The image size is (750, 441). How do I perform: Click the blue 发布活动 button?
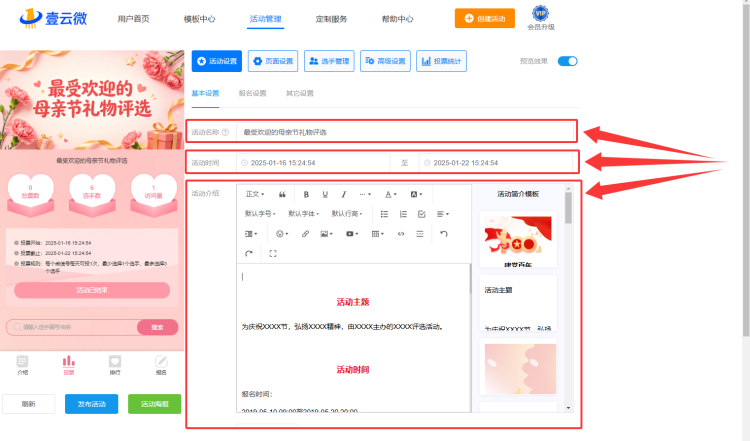pos(91,404)
